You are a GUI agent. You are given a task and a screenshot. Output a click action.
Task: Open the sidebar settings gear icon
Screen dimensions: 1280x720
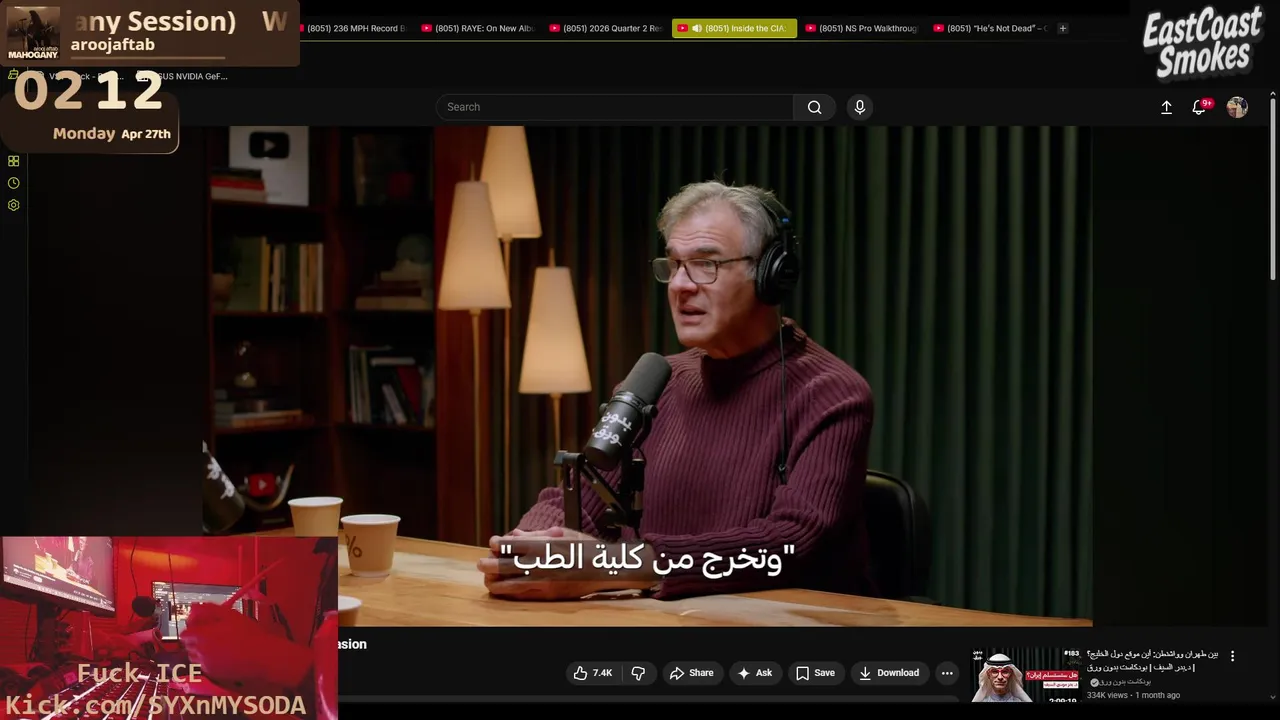click(13, 205)
